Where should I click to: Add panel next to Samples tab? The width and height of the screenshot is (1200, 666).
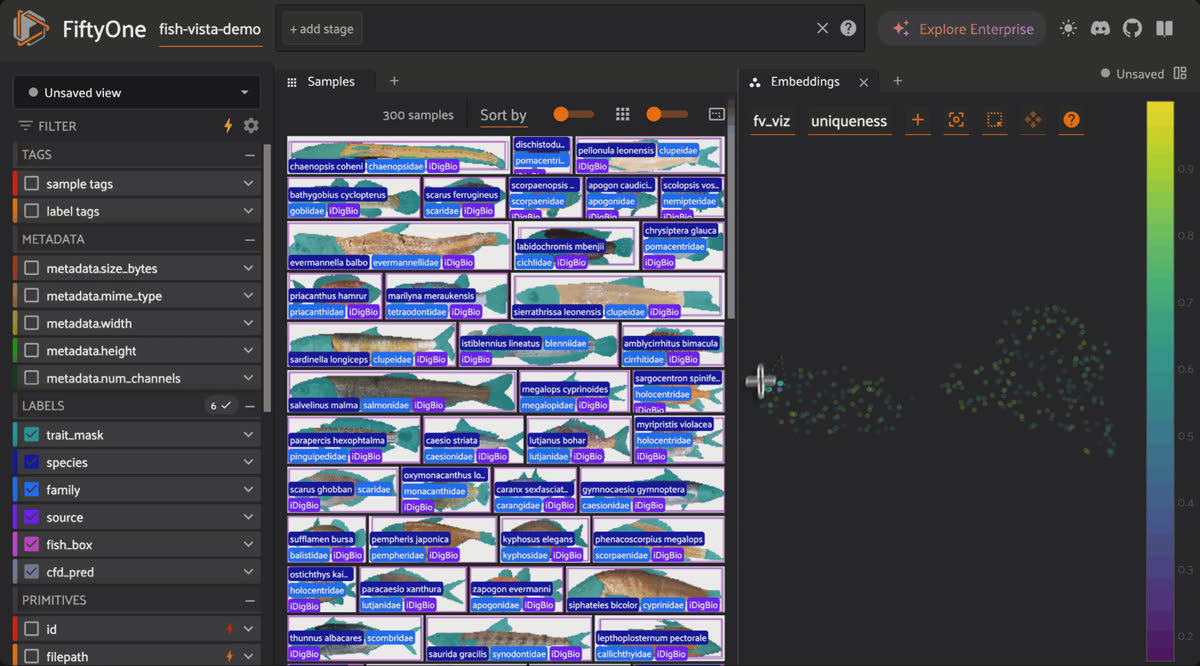click(x=394, y=81)
